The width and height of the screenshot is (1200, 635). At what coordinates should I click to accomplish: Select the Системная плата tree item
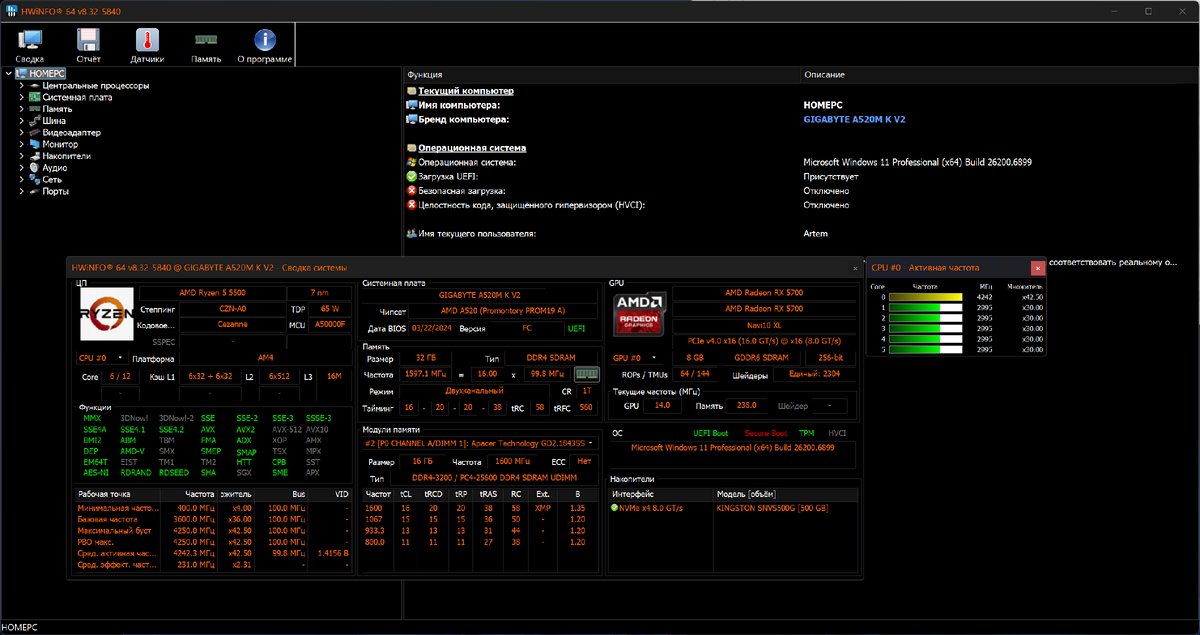[76, 98]
